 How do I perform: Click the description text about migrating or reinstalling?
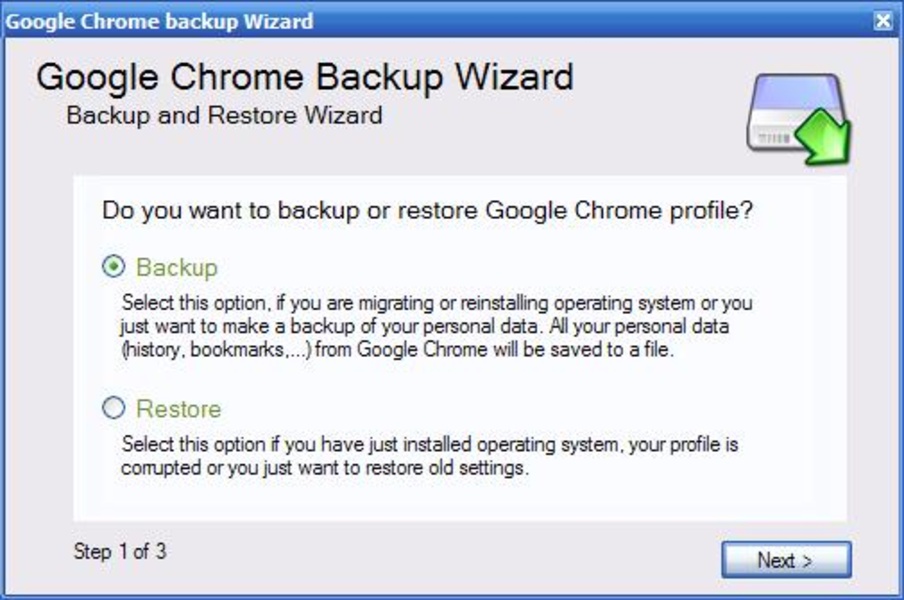[x=436, y=302]
